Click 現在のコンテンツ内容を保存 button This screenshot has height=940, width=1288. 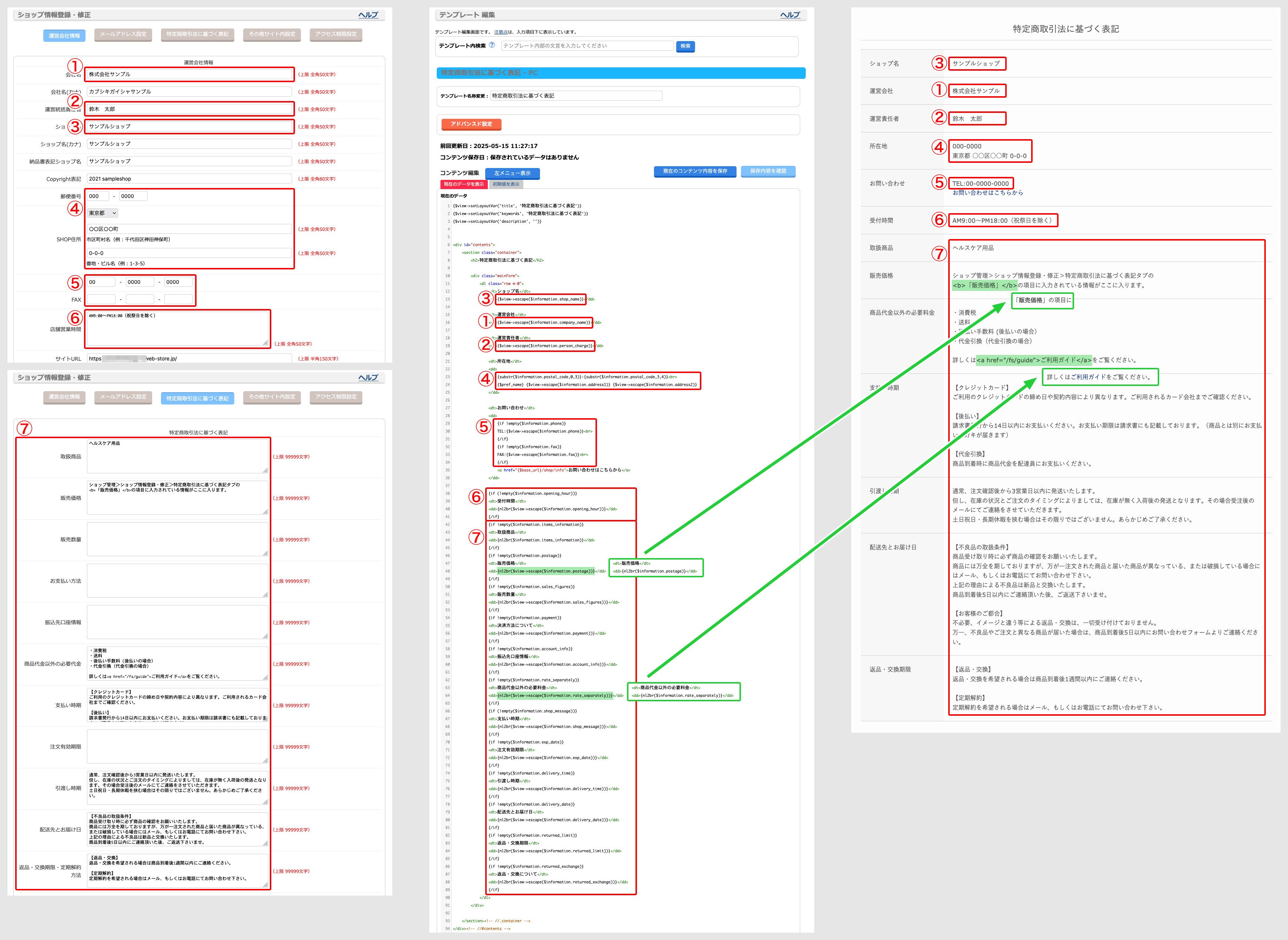point(695,171)
